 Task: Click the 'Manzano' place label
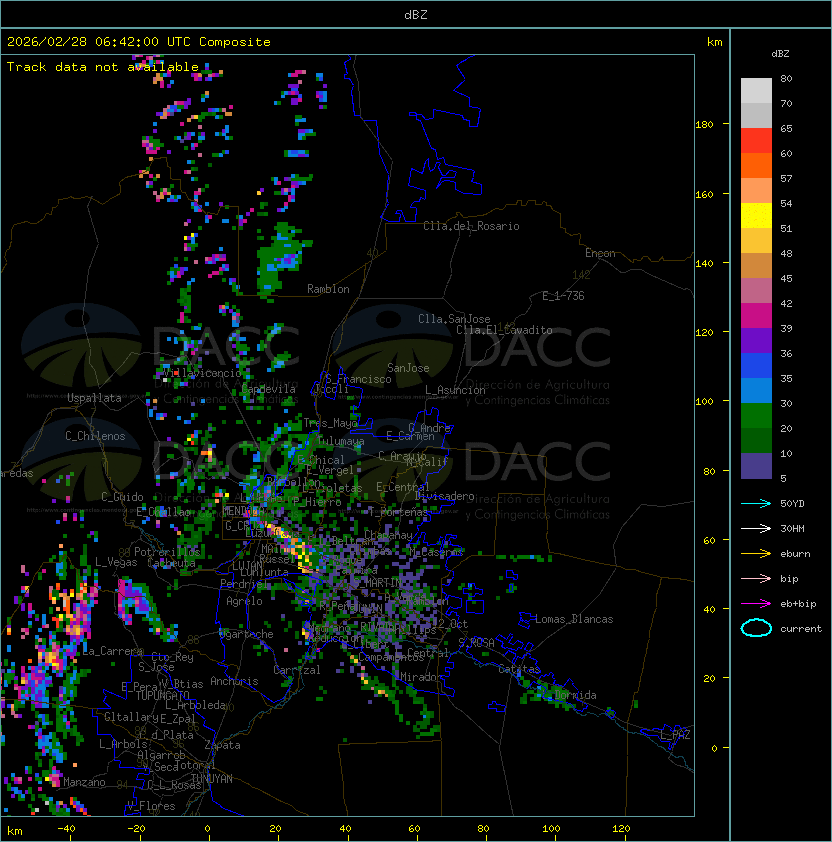[x=84, y=782]
